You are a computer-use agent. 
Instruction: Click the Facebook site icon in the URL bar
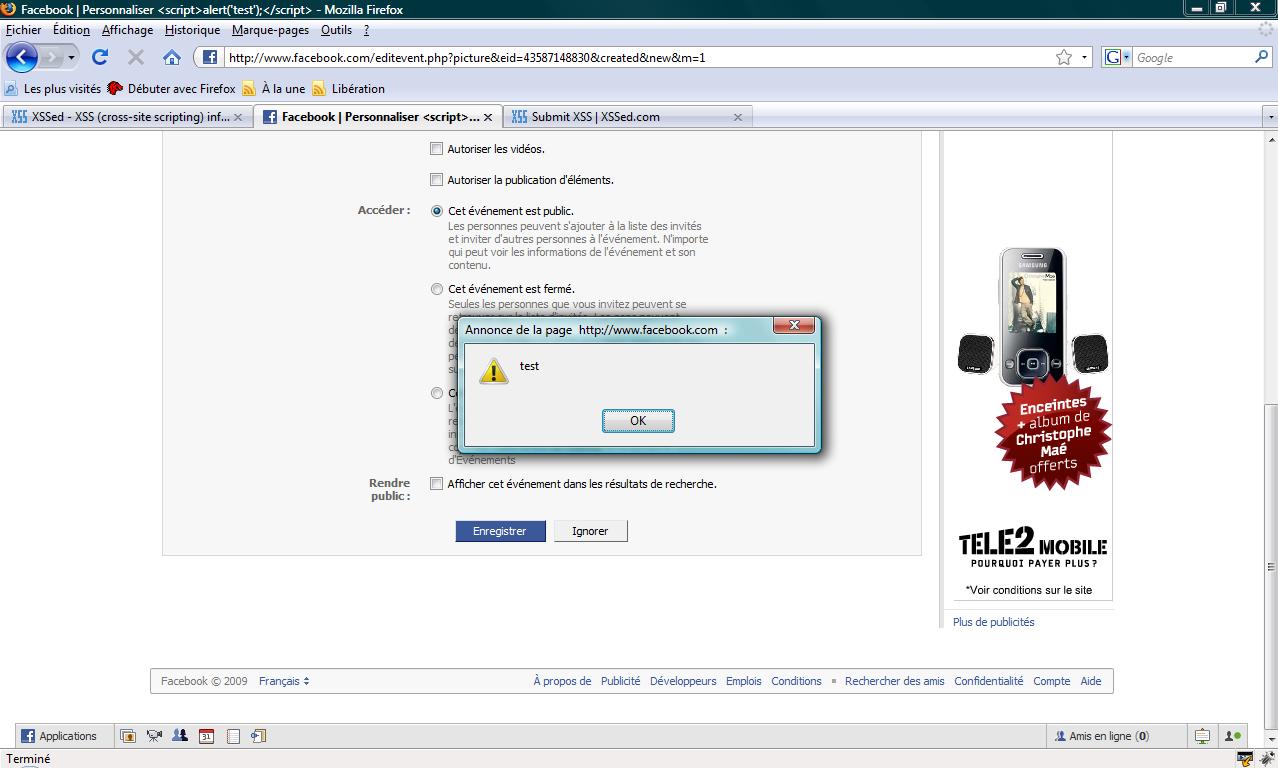[210, 57]
